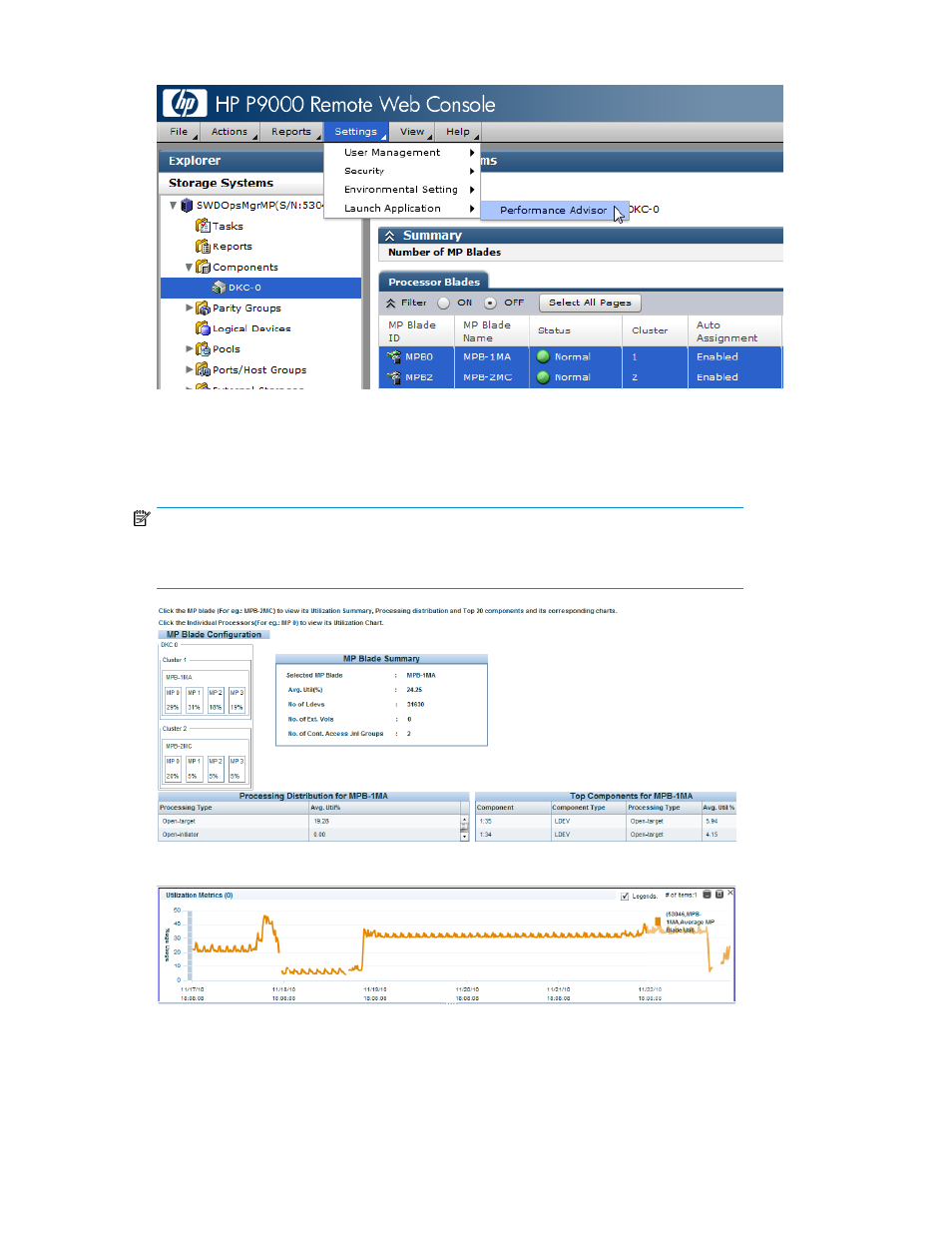Click green status icon for MPB-1MA

click(544, 357)
